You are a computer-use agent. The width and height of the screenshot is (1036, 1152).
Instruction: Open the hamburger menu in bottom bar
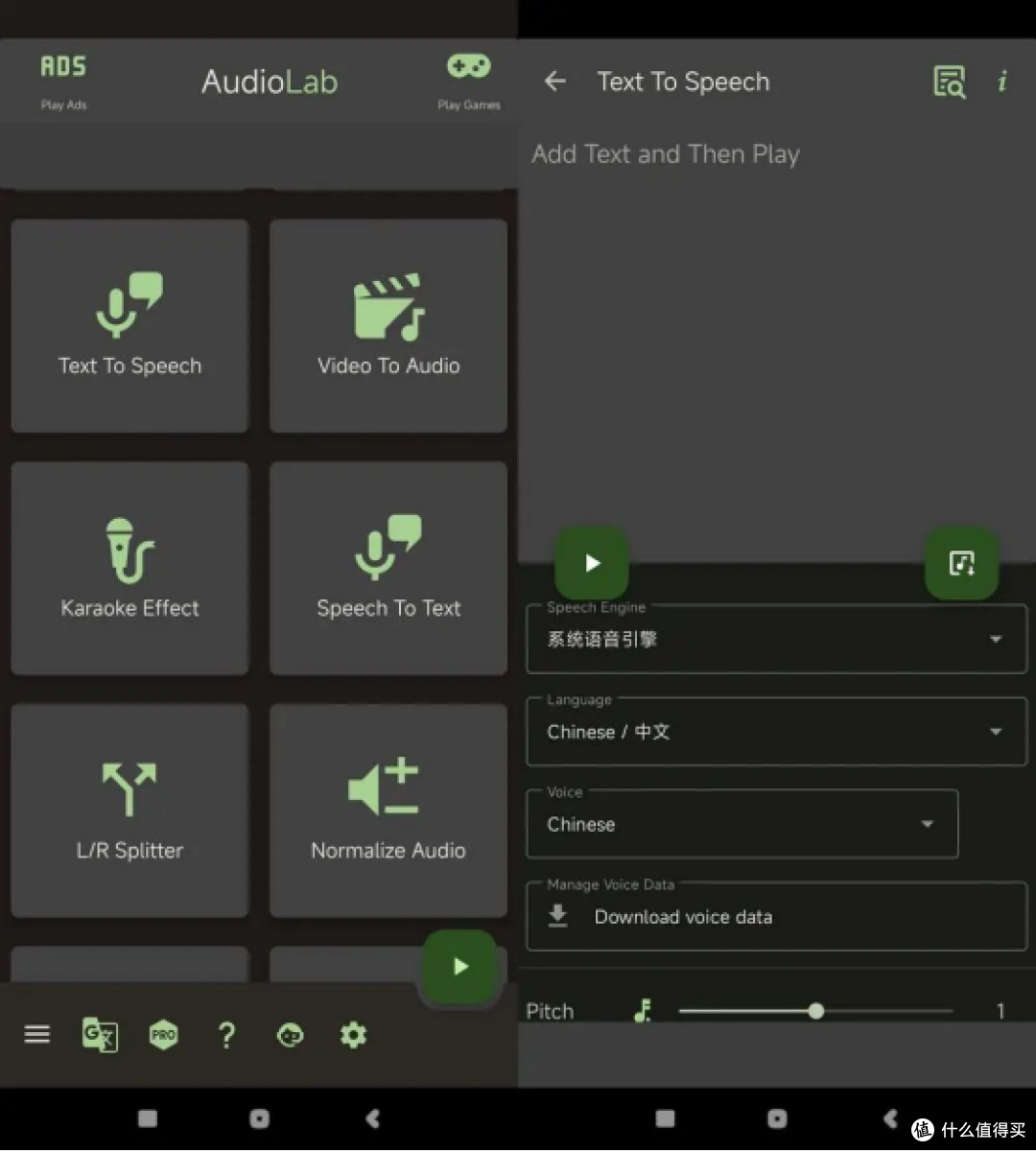[37, 1035]
